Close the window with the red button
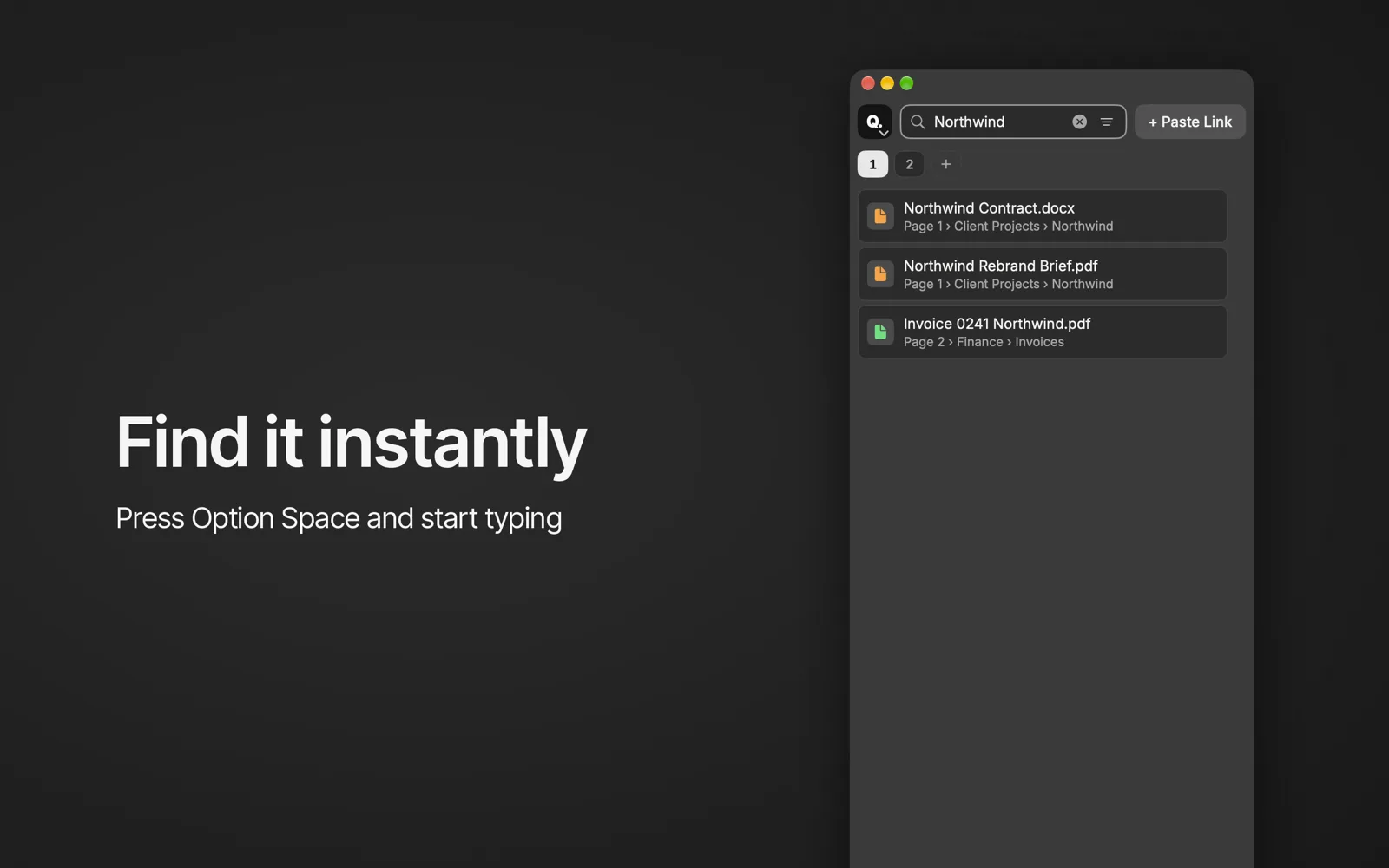1389x868 pixels. coord(868,83)
